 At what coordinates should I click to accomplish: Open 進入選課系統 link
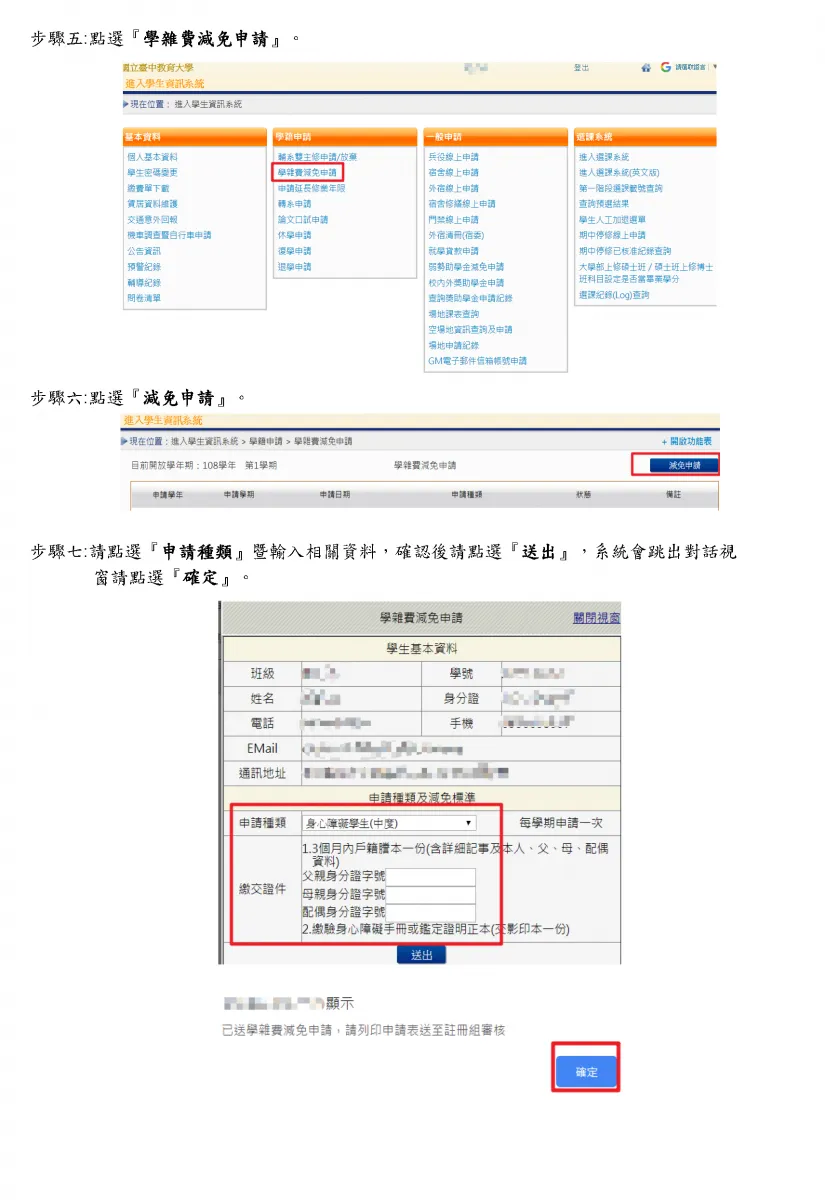point(604,157)
